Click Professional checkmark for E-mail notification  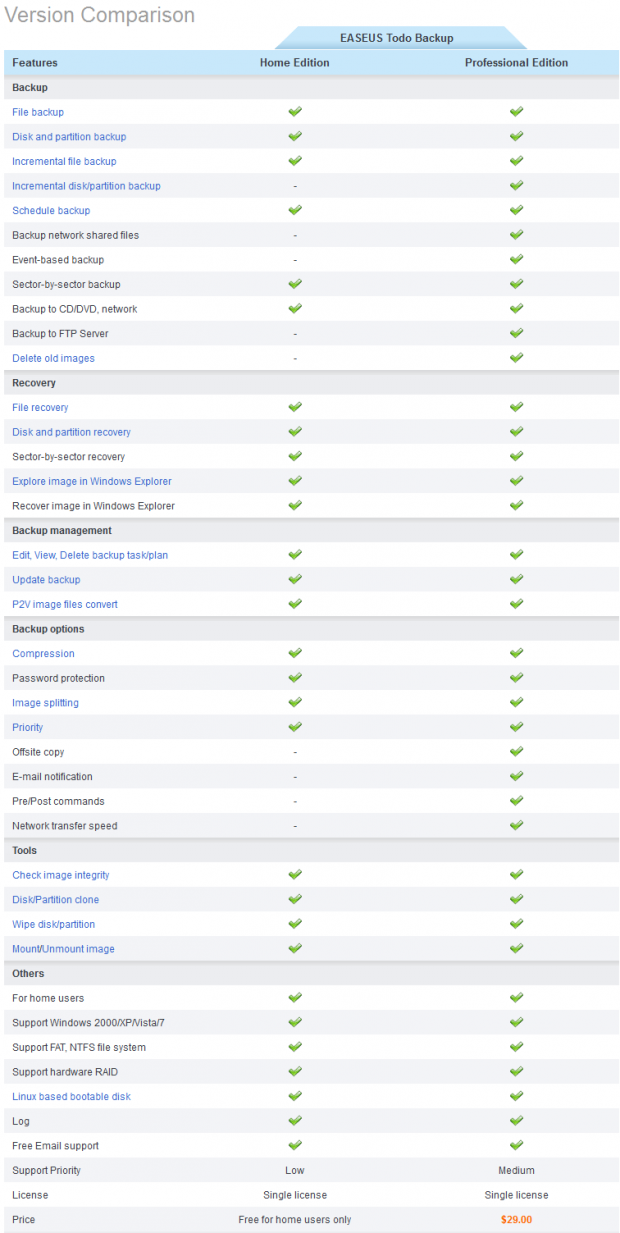pos(516,776)
